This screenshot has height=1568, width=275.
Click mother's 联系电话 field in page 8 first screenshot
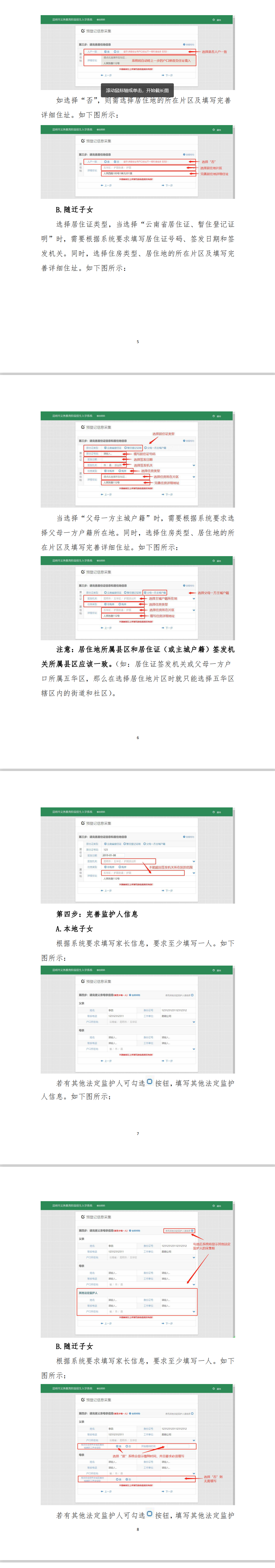(x=124, y=1279)
